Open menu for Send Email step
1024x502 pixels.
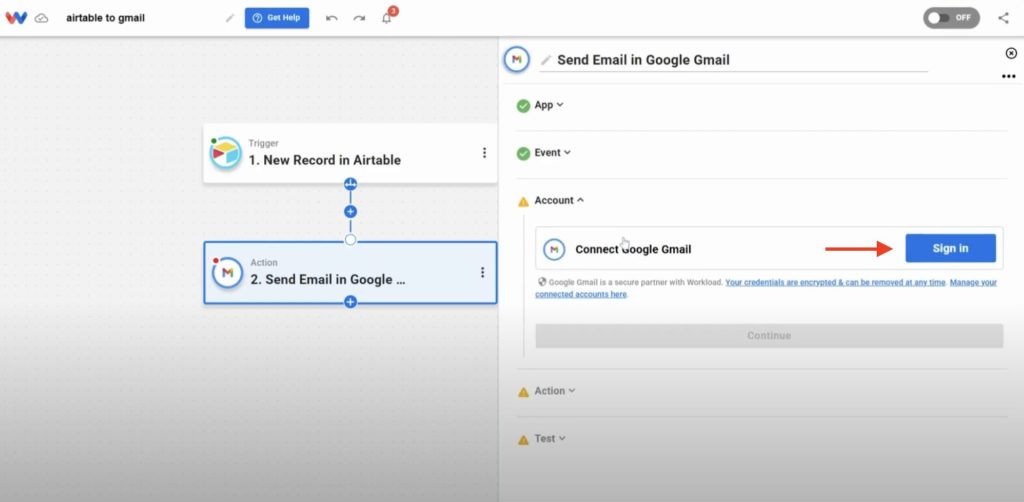(483, 272)
